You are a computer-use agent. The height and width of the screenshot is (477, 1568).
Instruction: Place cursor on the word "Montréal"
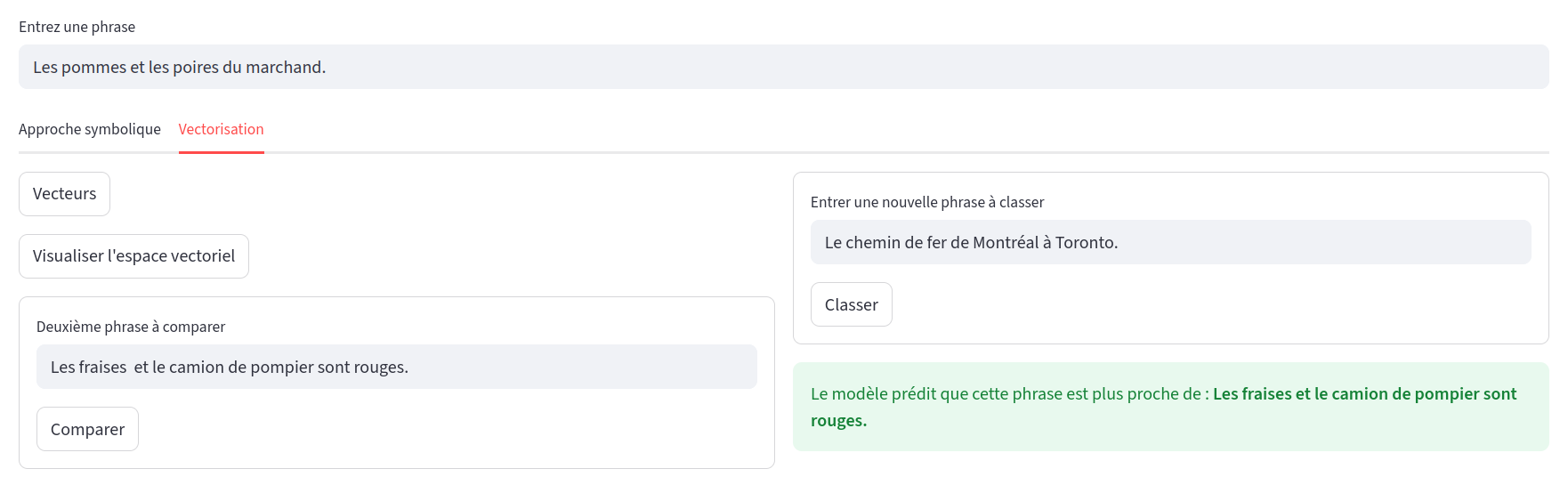click(x=1006, y=243)
